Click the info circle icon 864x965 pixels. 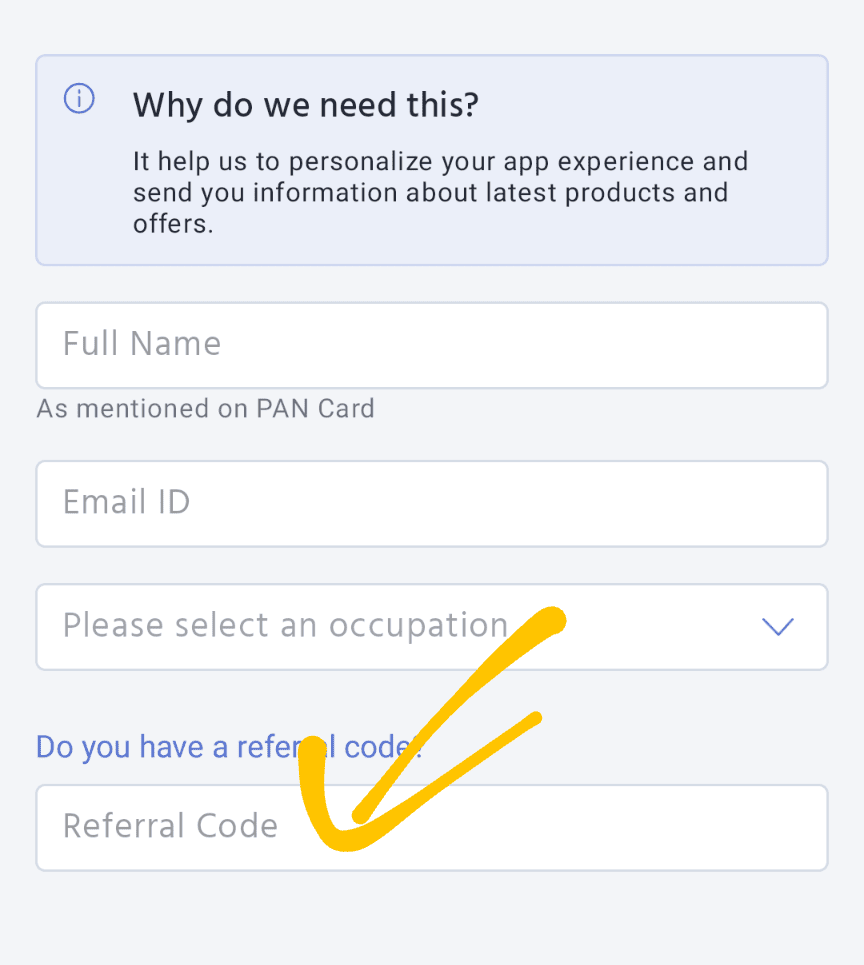(79, 98)
